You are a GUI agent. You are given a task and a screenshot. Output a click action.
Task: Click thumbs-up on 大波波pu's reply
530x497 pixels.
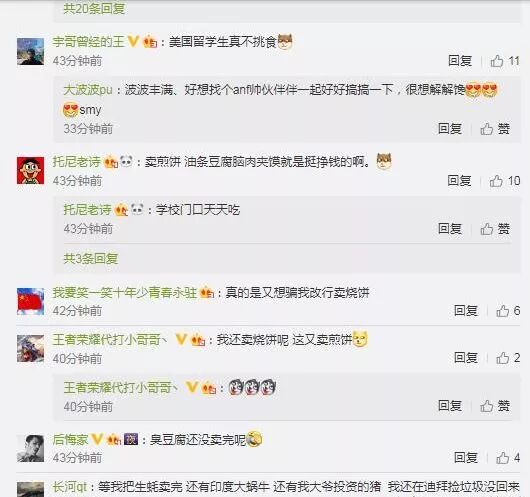pyautogui.click(x=495, y=129)
